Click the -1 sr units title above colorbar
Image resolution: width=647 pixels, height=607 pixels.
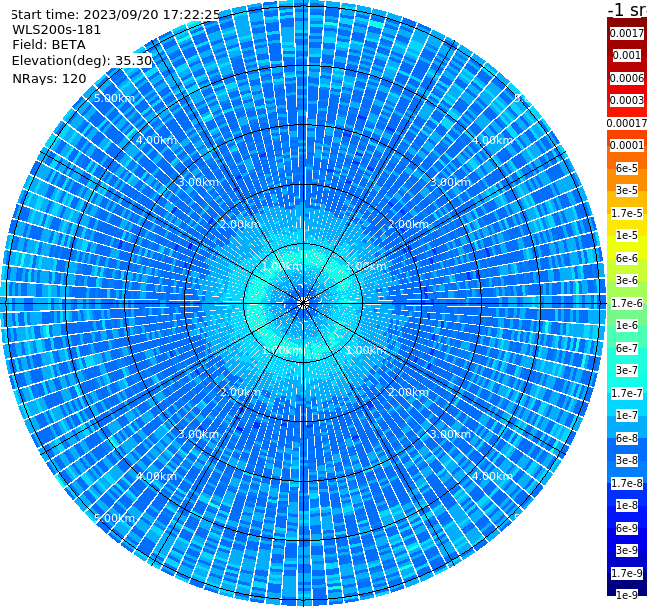[627, 10]
